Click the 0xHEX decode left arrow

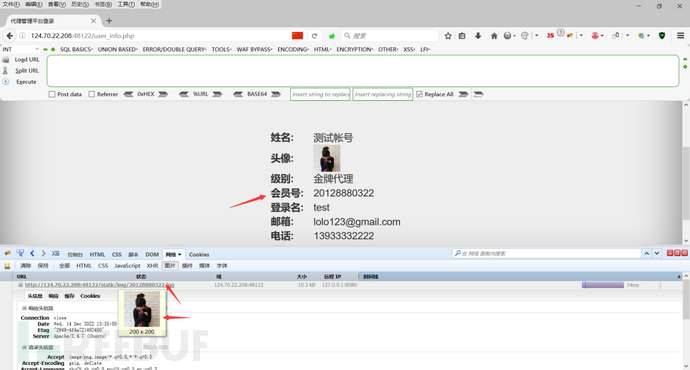click(x=128, y=94)
